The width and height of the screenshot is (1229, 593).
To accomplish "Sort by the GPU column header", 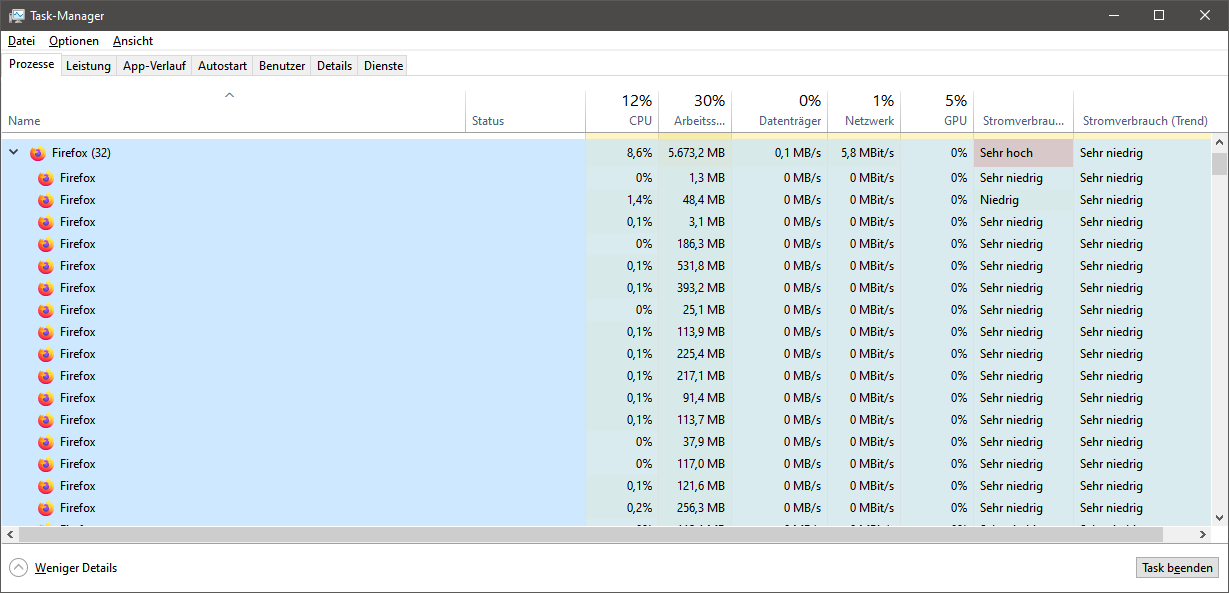I will coord(937,111).
